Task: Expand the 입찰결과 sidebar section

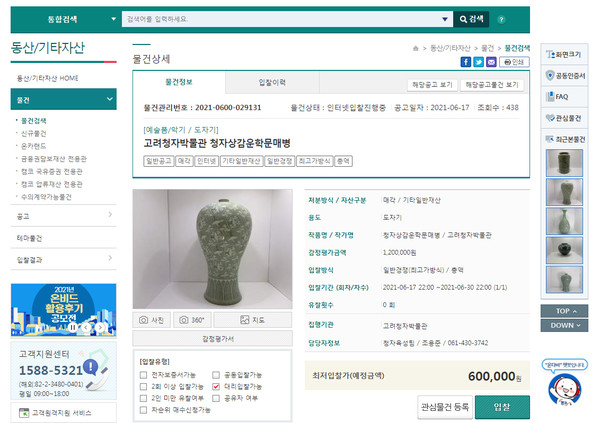Action: click(64, 260)
